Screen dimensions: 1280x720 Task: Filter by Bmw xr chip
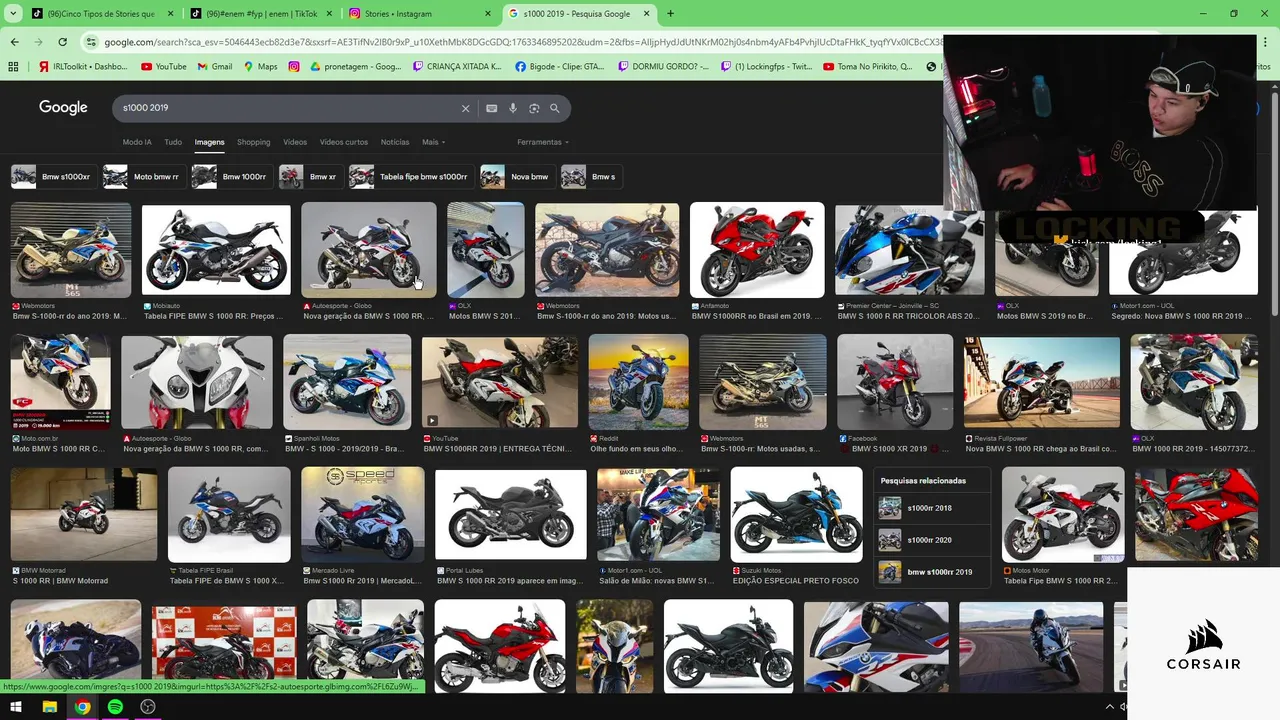tap(310, 177)
